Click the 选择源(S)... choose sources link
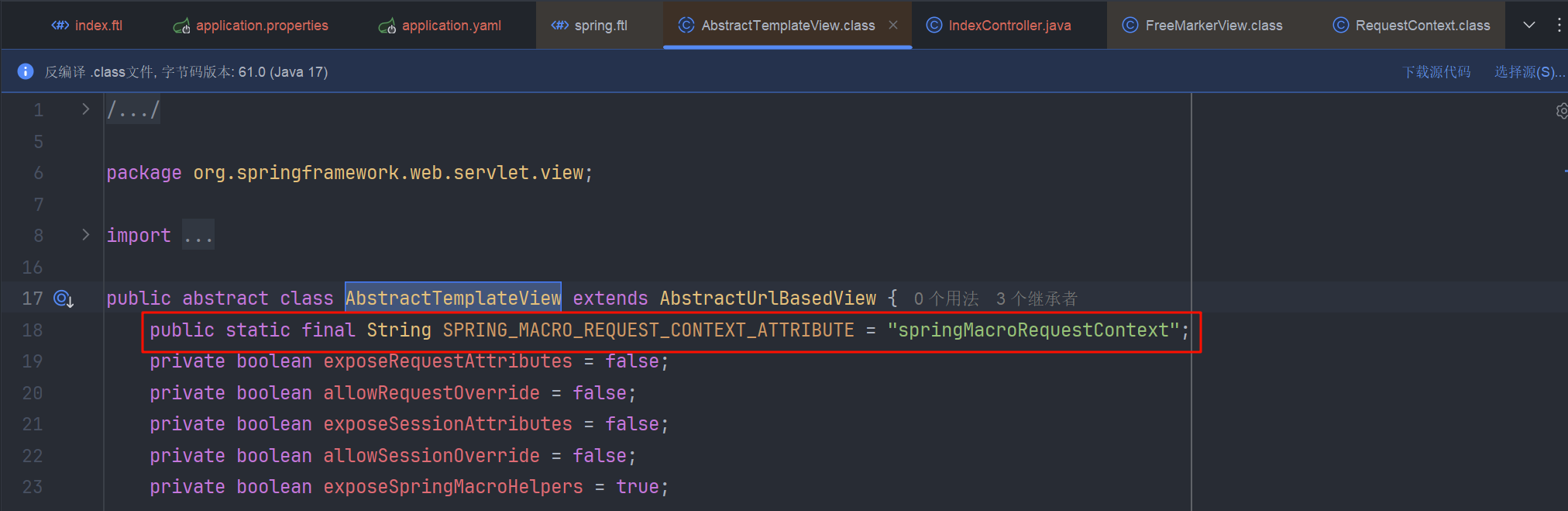Viewport: 1568px width, 511px height. pyautogui.click(x=1529, y=72)
